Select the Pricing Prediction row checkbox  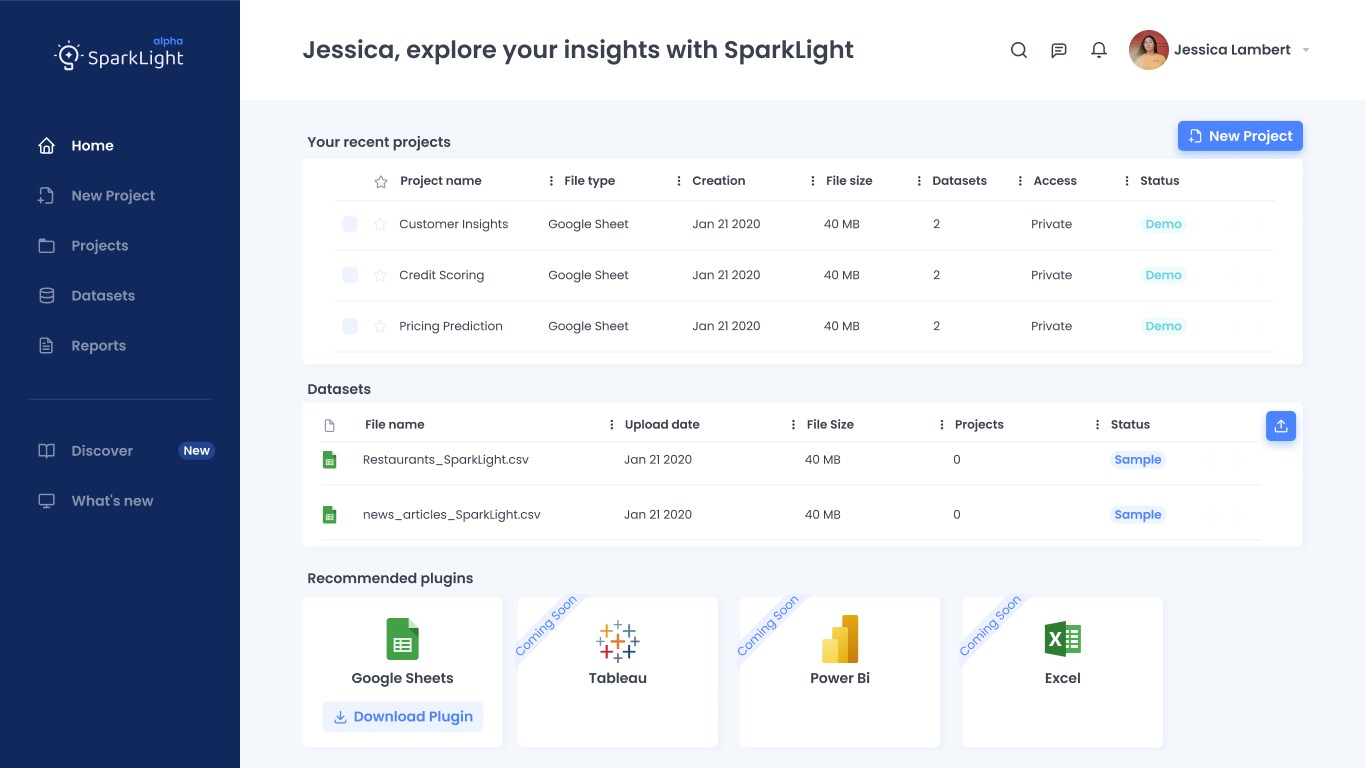(350, 326)
